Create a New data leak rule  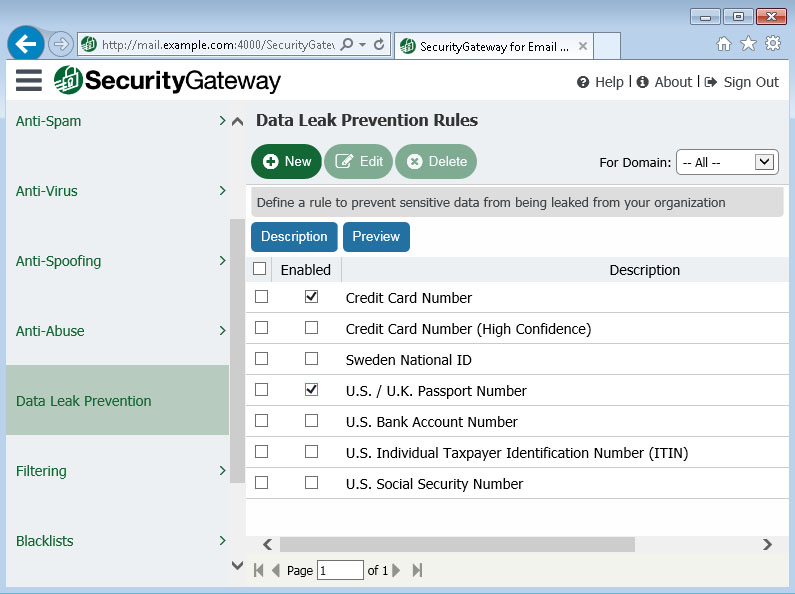286,161
